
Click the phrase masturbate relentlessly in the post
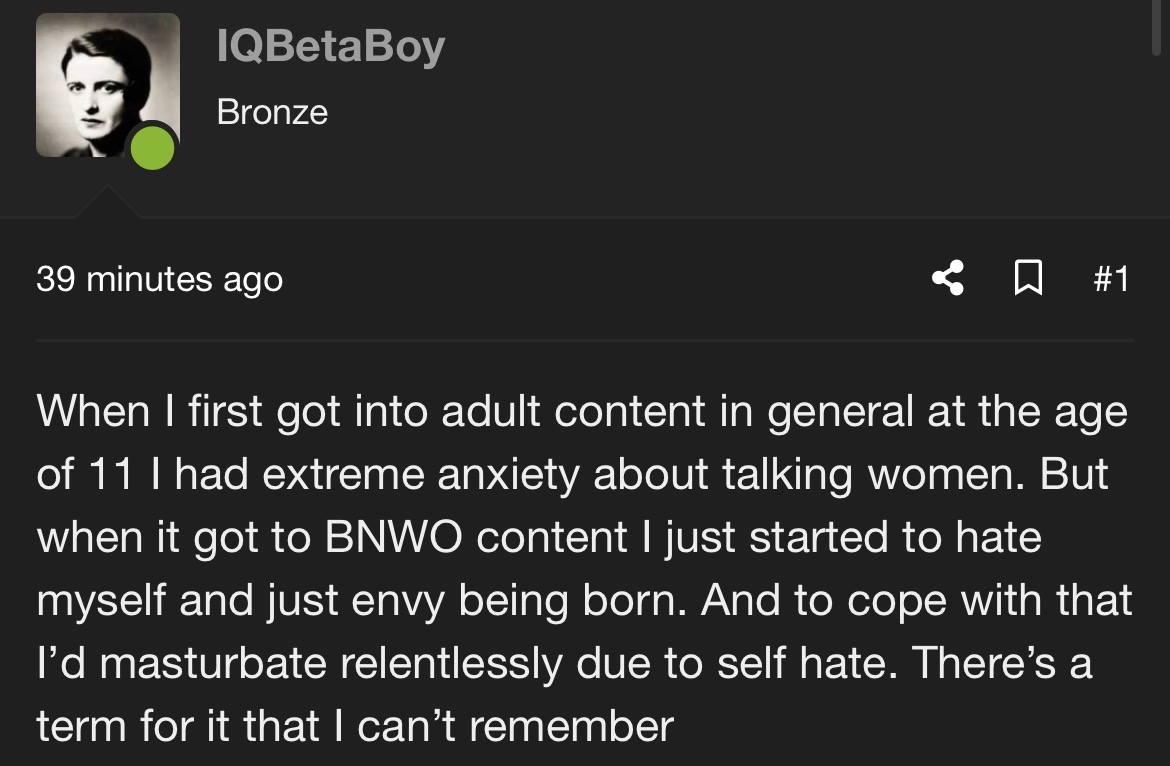(331, 663)
